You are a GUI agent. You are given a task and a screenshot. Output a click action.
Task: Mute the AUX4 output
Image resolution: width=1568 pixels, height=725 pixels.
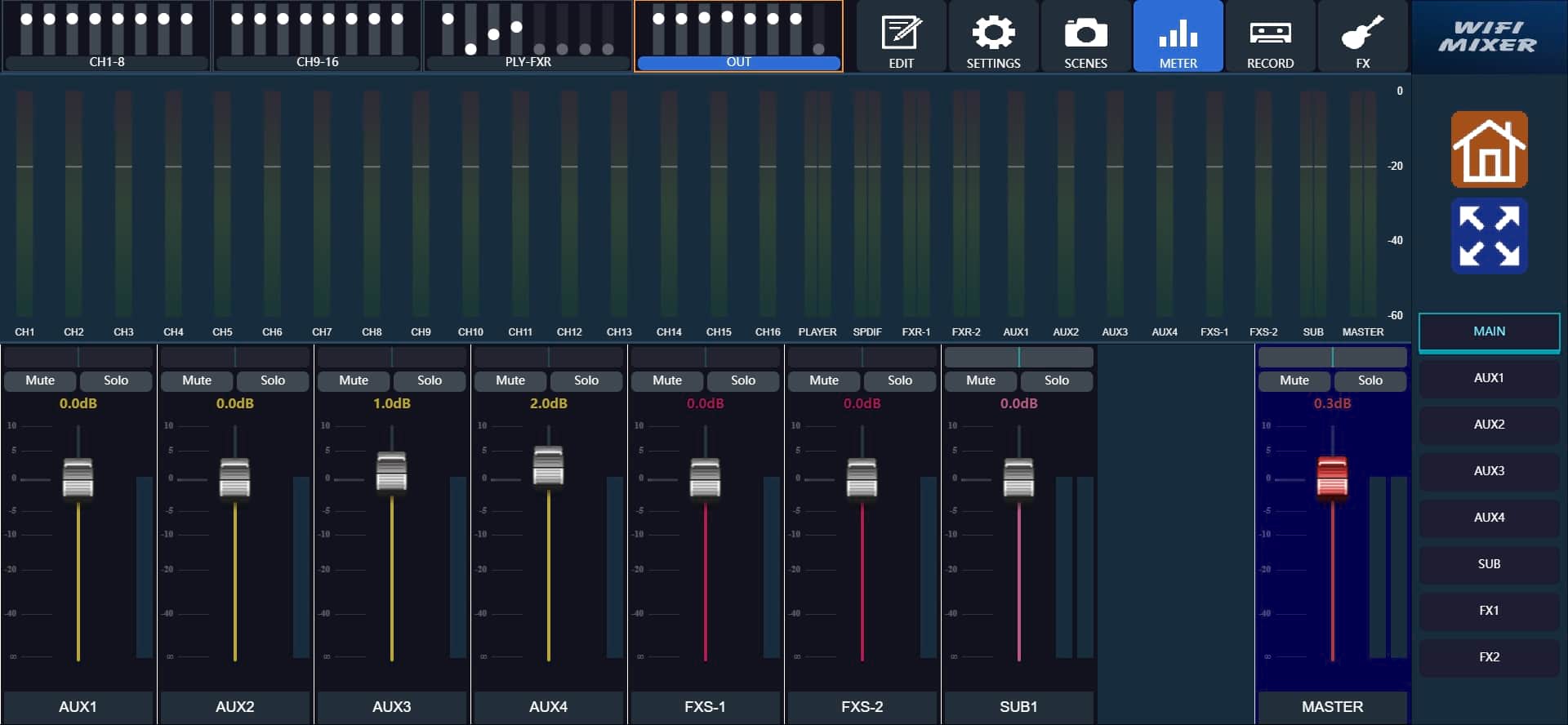(x=510, y=380)
